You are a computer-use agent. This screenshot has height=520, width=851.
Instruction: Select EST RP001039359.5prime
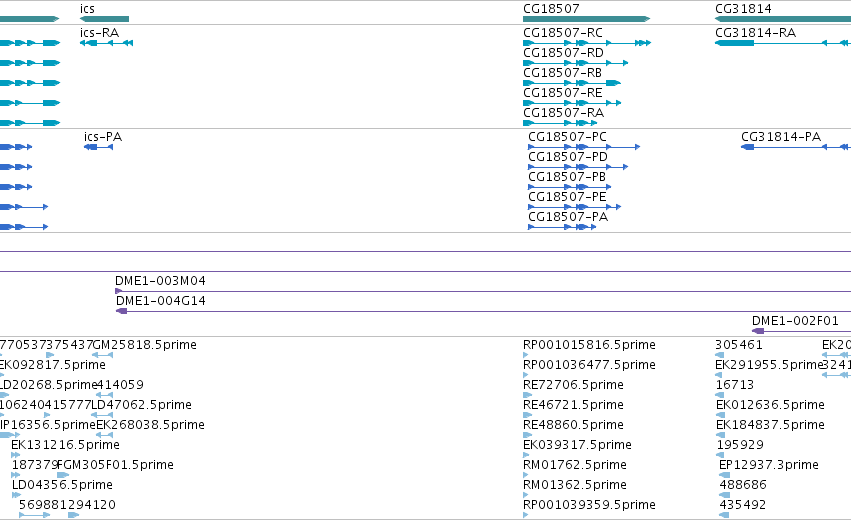[x=589, y=505]
